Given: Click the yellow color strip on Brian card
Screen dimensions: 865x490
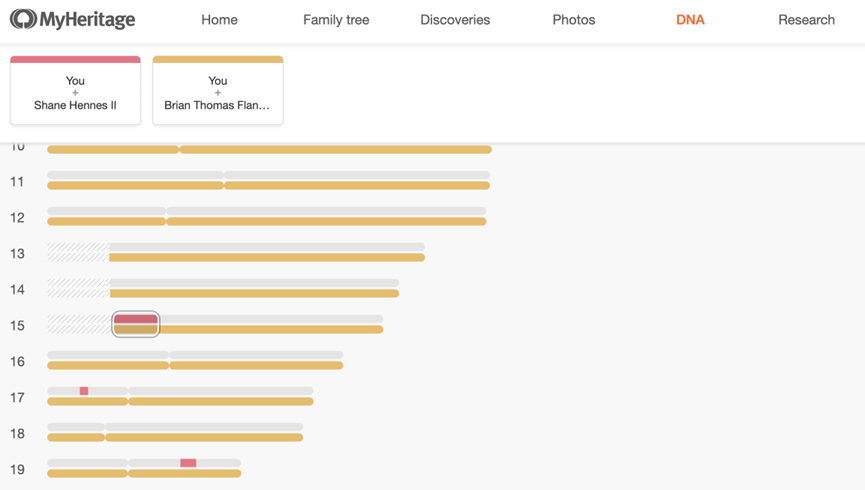Looking at the screenshot, I should [x=218, y=59].
